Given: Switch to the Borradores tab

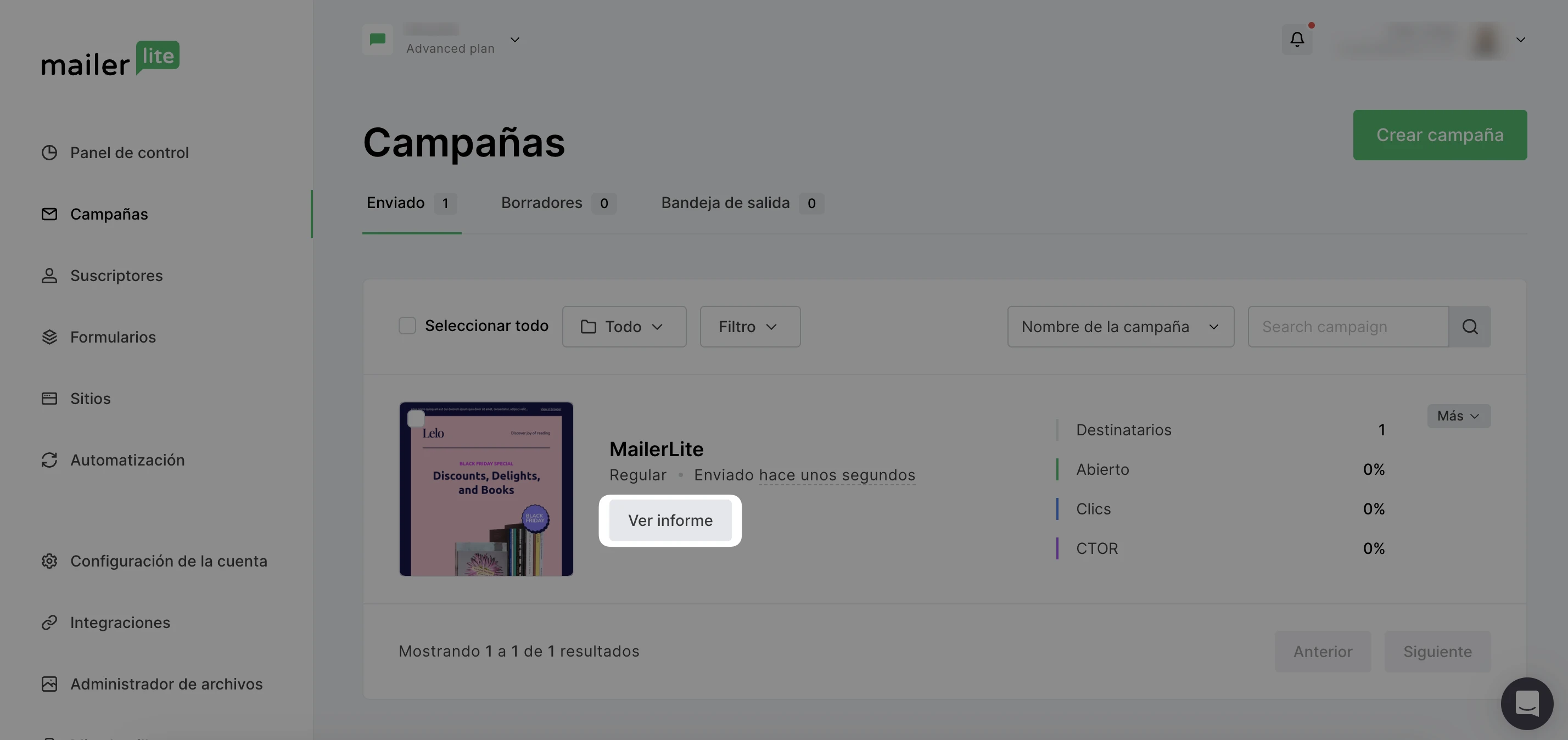Looking at the screenshot, I should pos(558,203).
